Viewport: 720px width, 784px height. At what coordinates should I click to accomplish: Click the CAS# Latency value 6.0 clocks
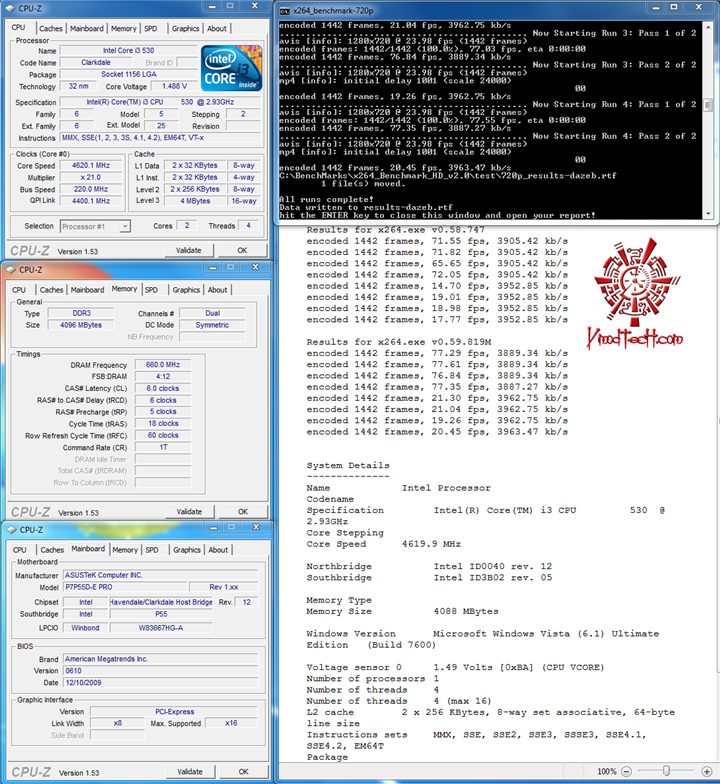[x=162, y=388]
